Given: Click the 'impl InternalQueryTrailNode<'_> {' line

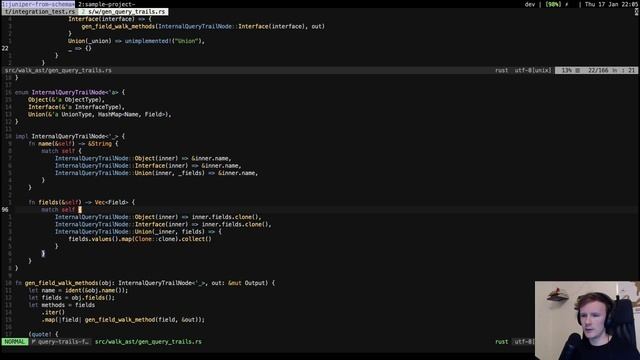Looking at the screenshot, I should tap(70, 136).
